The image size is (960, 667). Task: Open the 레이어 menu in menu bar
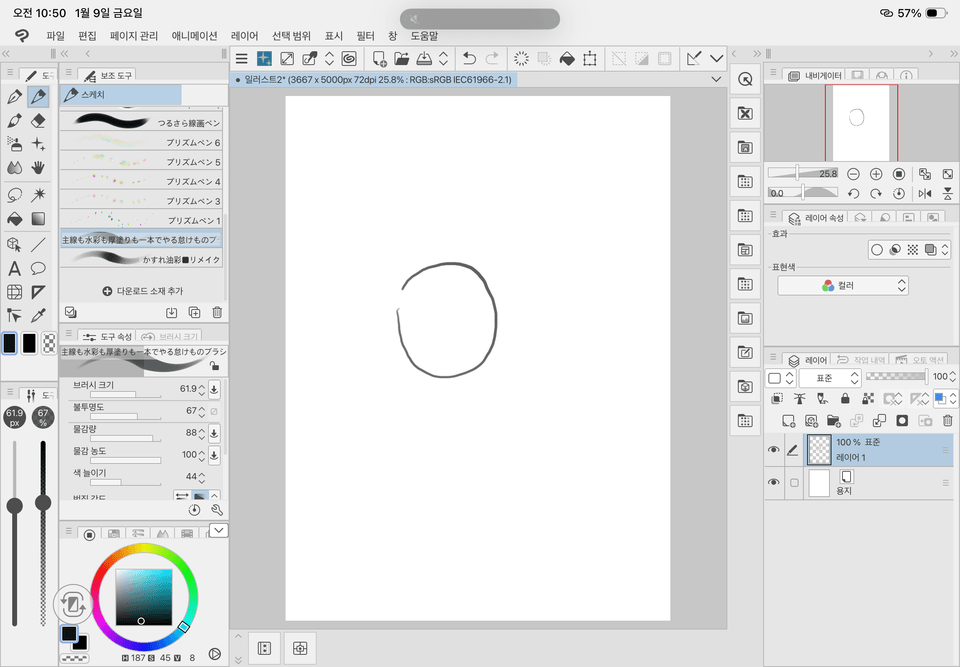(244, 35)
